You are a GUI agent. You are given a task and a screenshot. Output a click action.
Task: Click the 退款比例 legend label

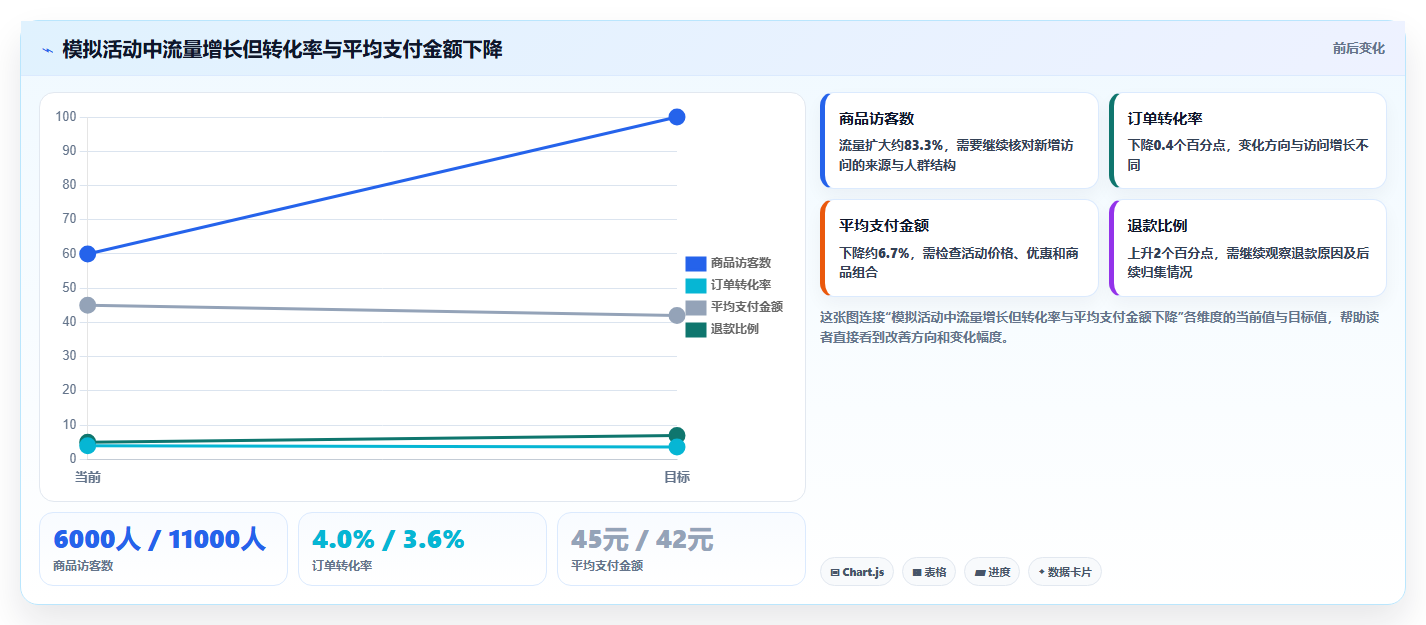[734, 329]
